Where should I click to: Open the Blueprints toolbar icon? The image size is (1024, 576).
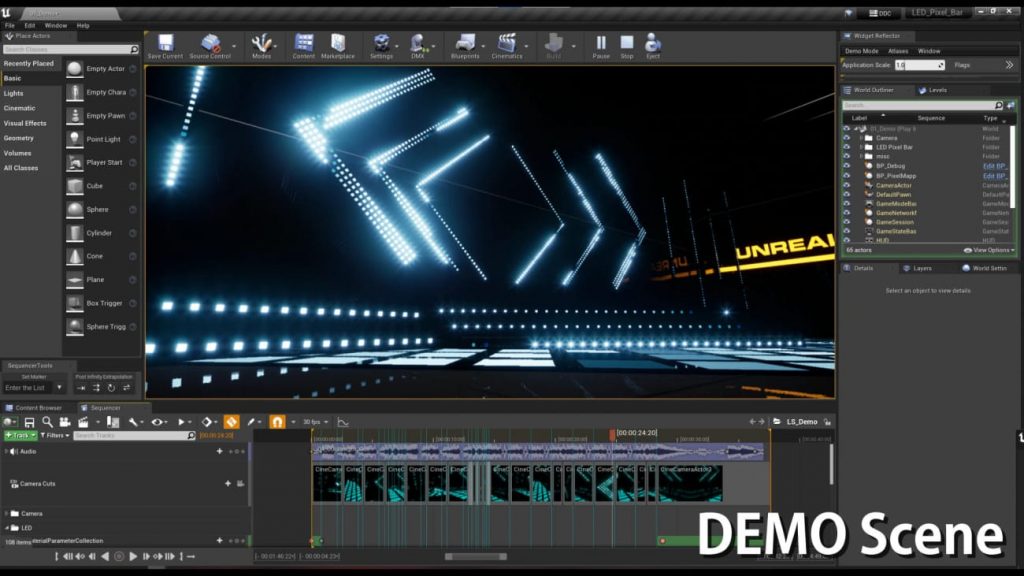(x=465, y=43)
